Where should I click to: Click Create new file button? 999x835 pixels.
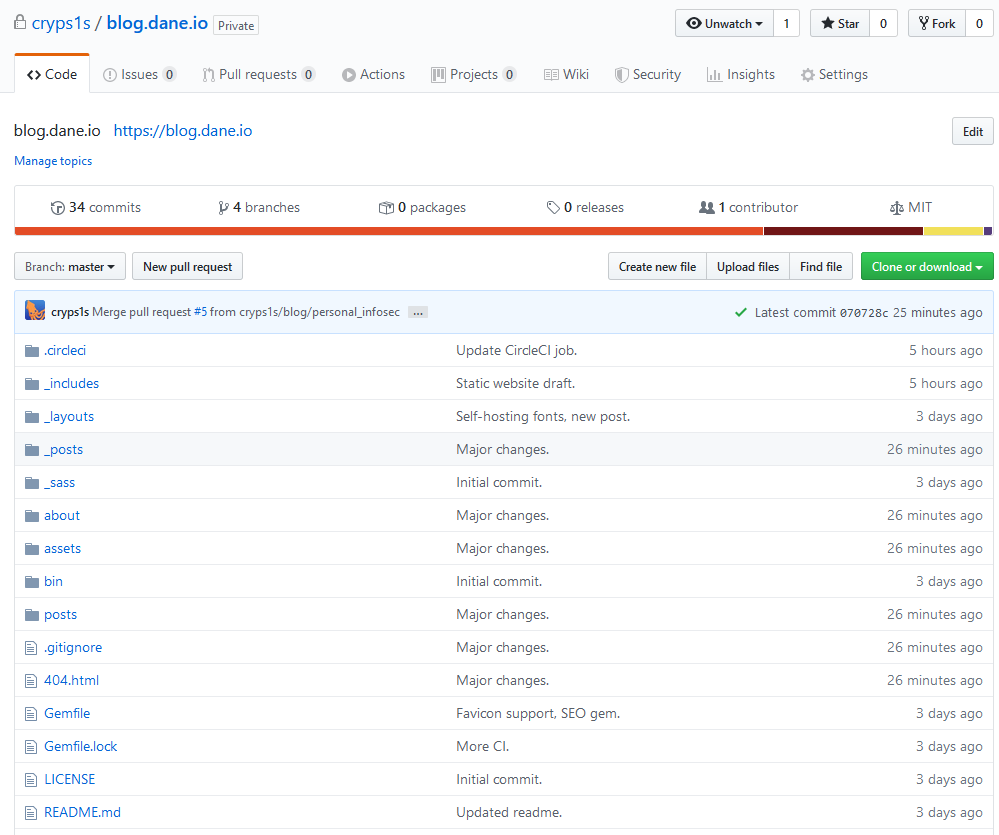pyautogui.click(x=658, y=266)
